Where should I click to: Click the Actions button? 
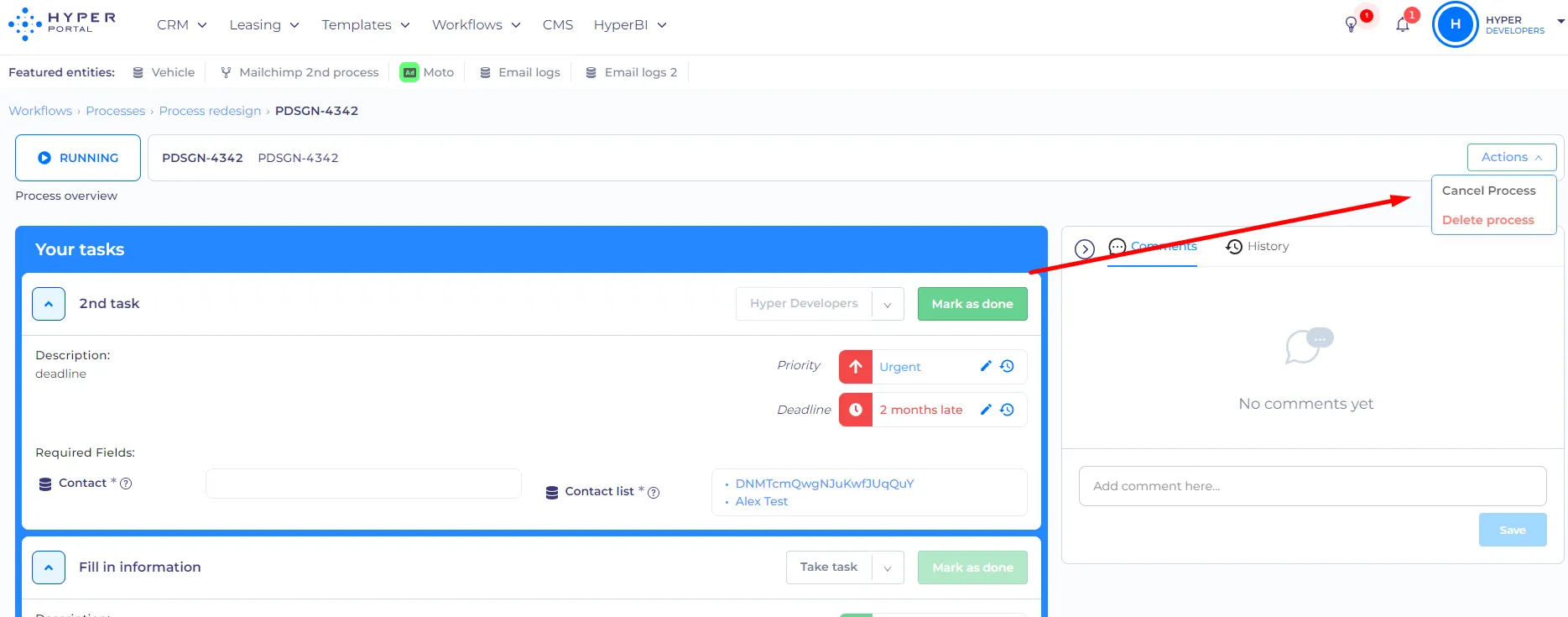click(1512, 157)
